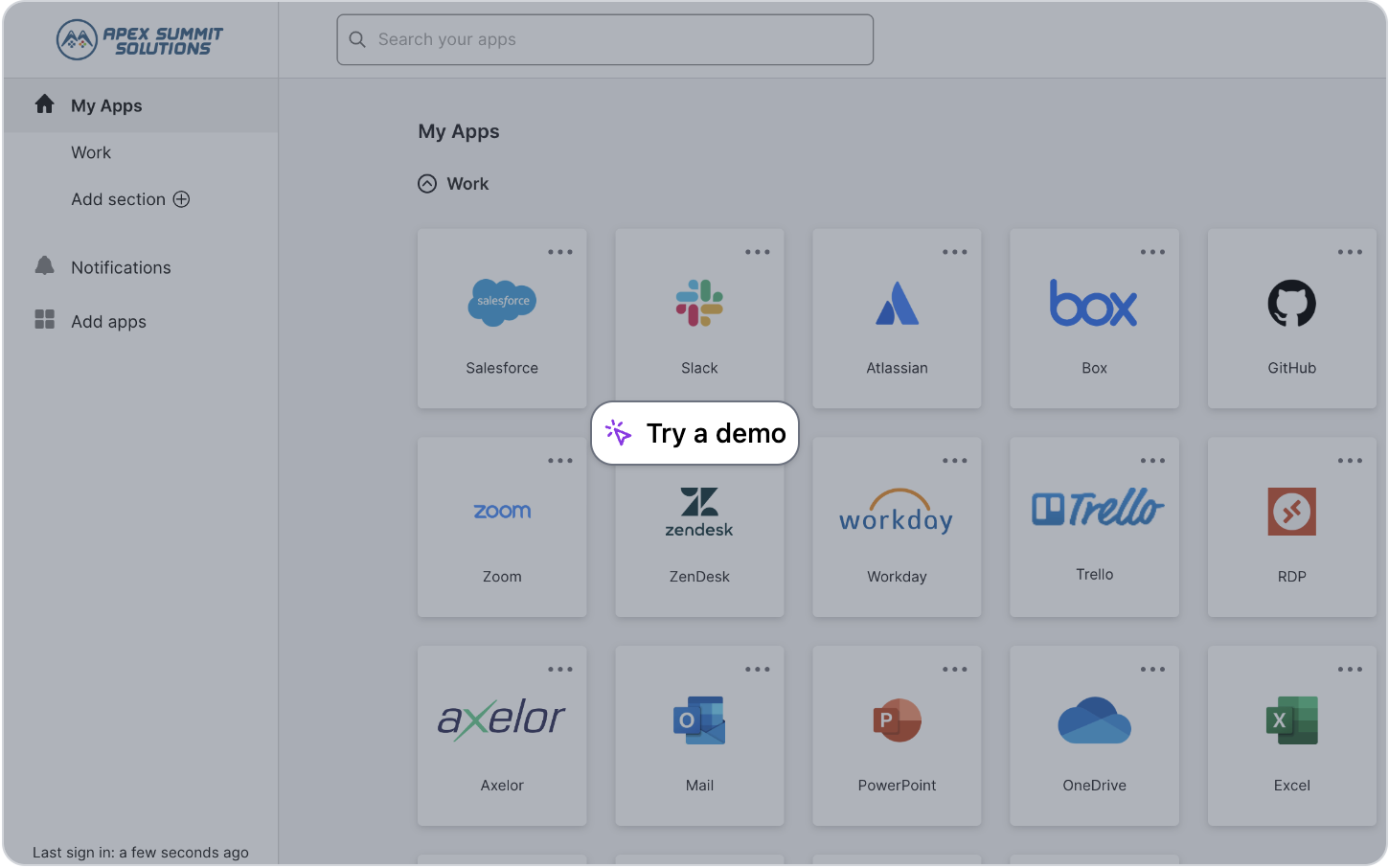Click the home icon beside My Apps
1389x868 pixels.
44,104
